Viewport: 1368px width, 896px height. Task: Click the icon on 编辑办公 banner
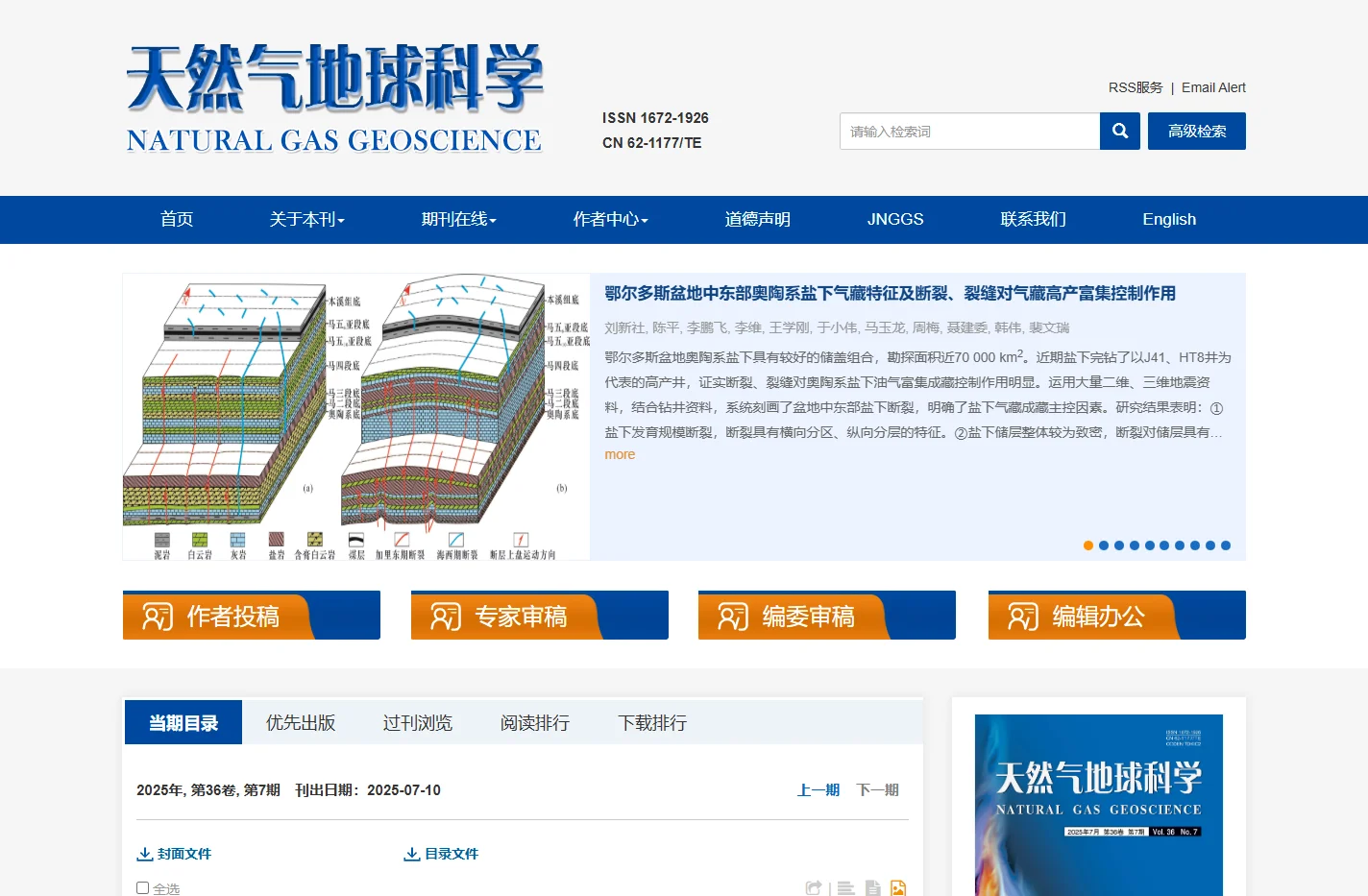(x=1023, y=616)
